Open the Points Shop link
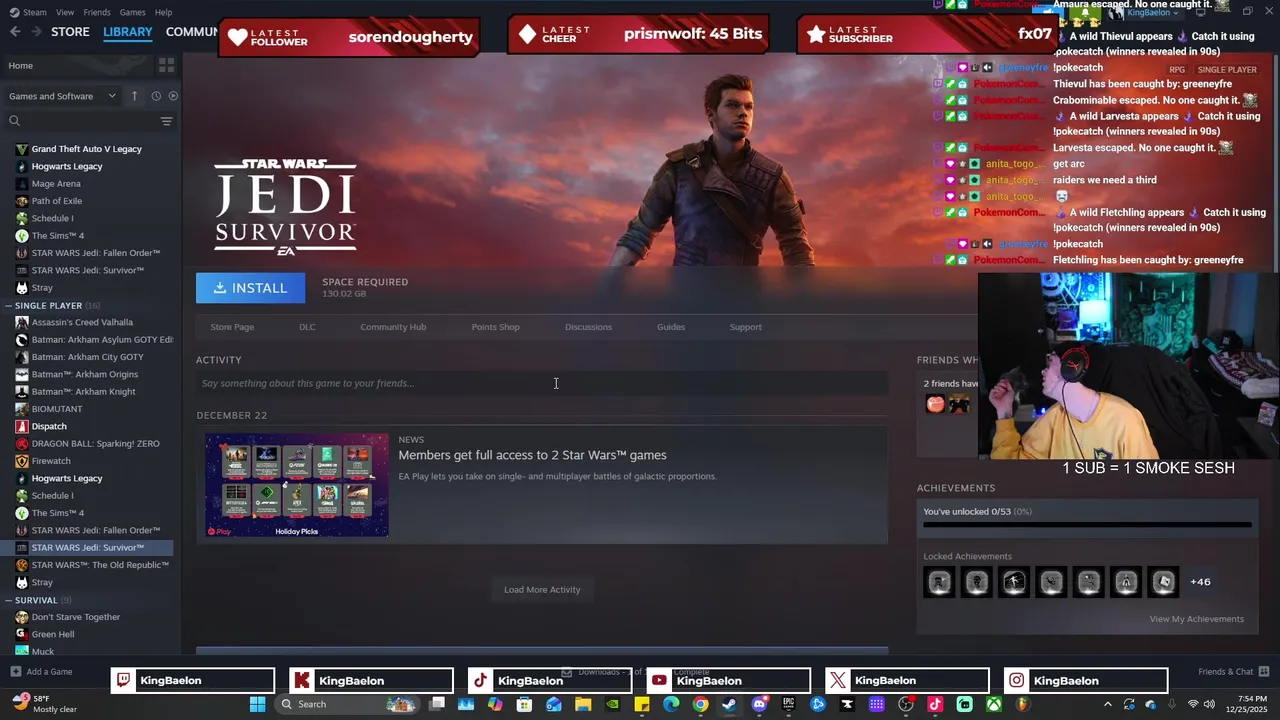Screen dimensions: 1280x720 (495, 327)
